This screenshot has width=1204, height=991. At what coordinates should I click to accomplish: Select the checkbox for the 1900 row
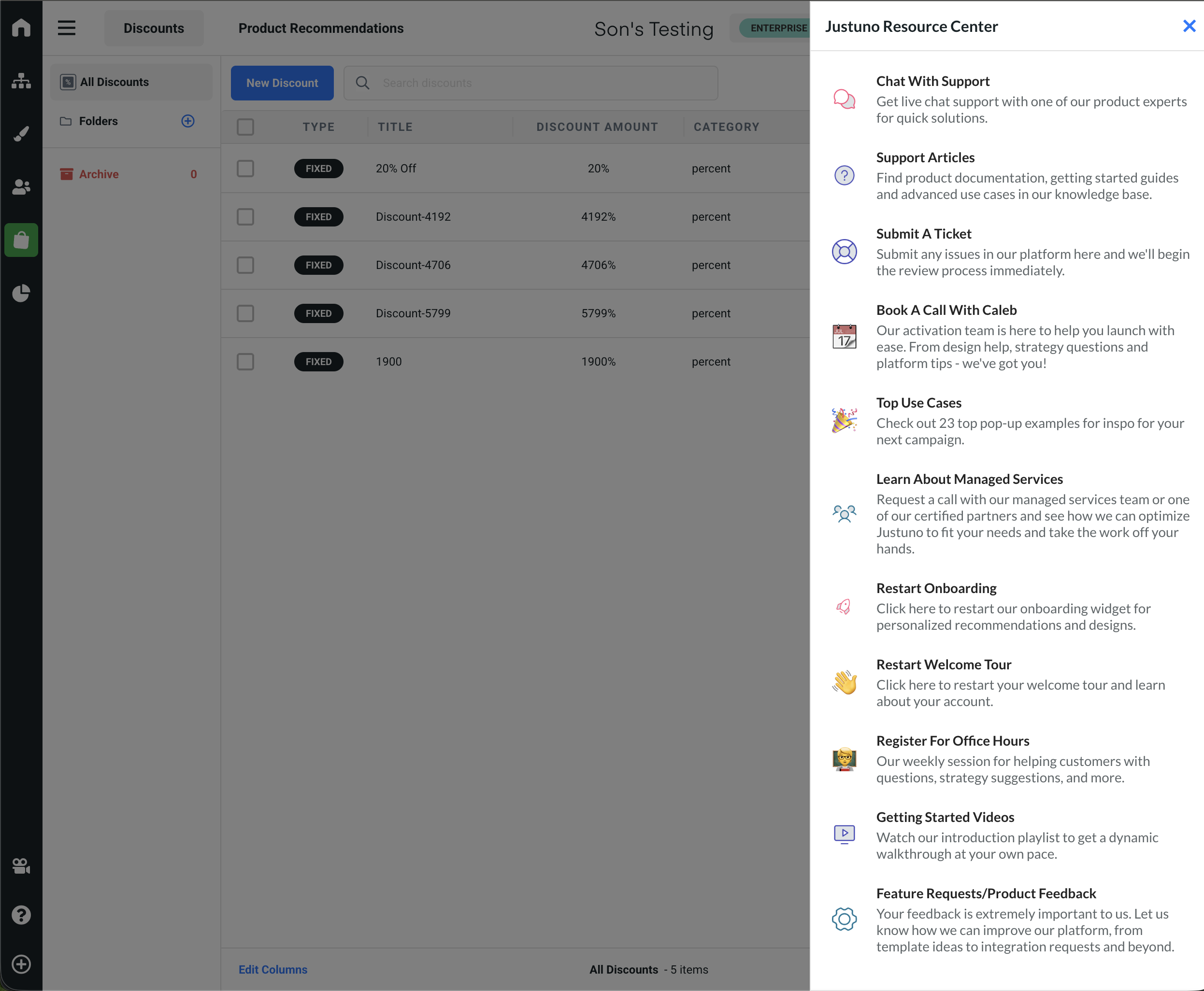point(245,362)
